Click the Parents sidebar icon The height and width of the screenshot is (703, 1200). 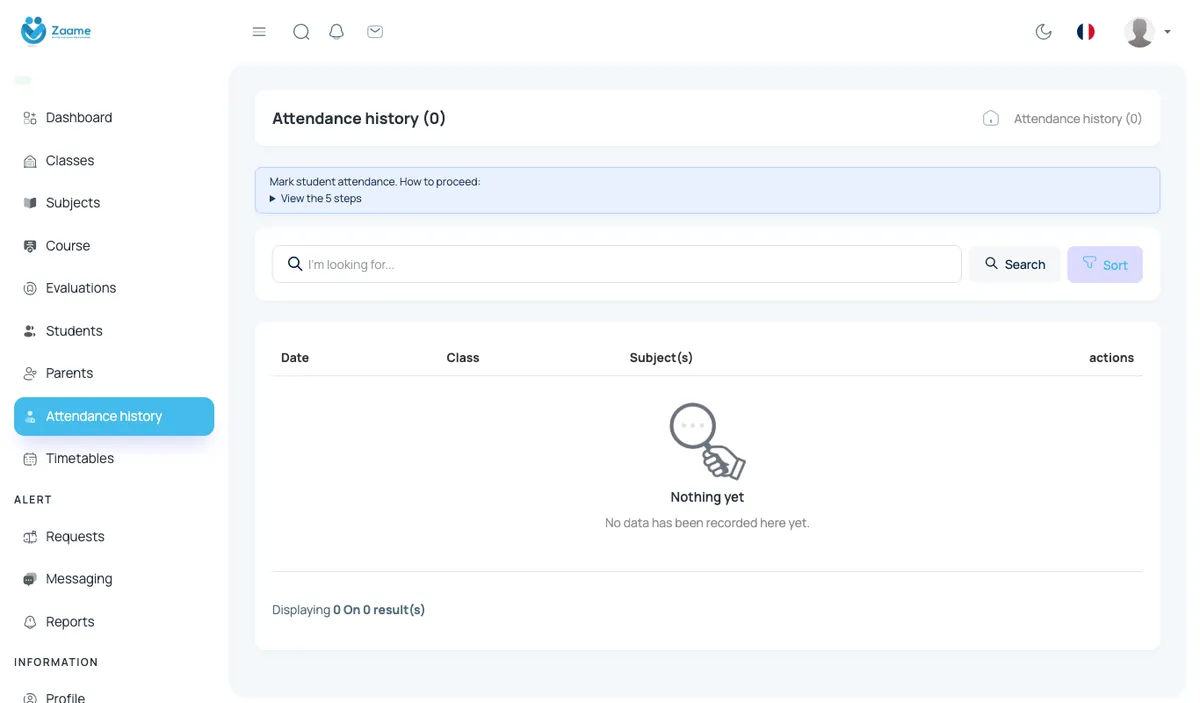tap(30, 373)
